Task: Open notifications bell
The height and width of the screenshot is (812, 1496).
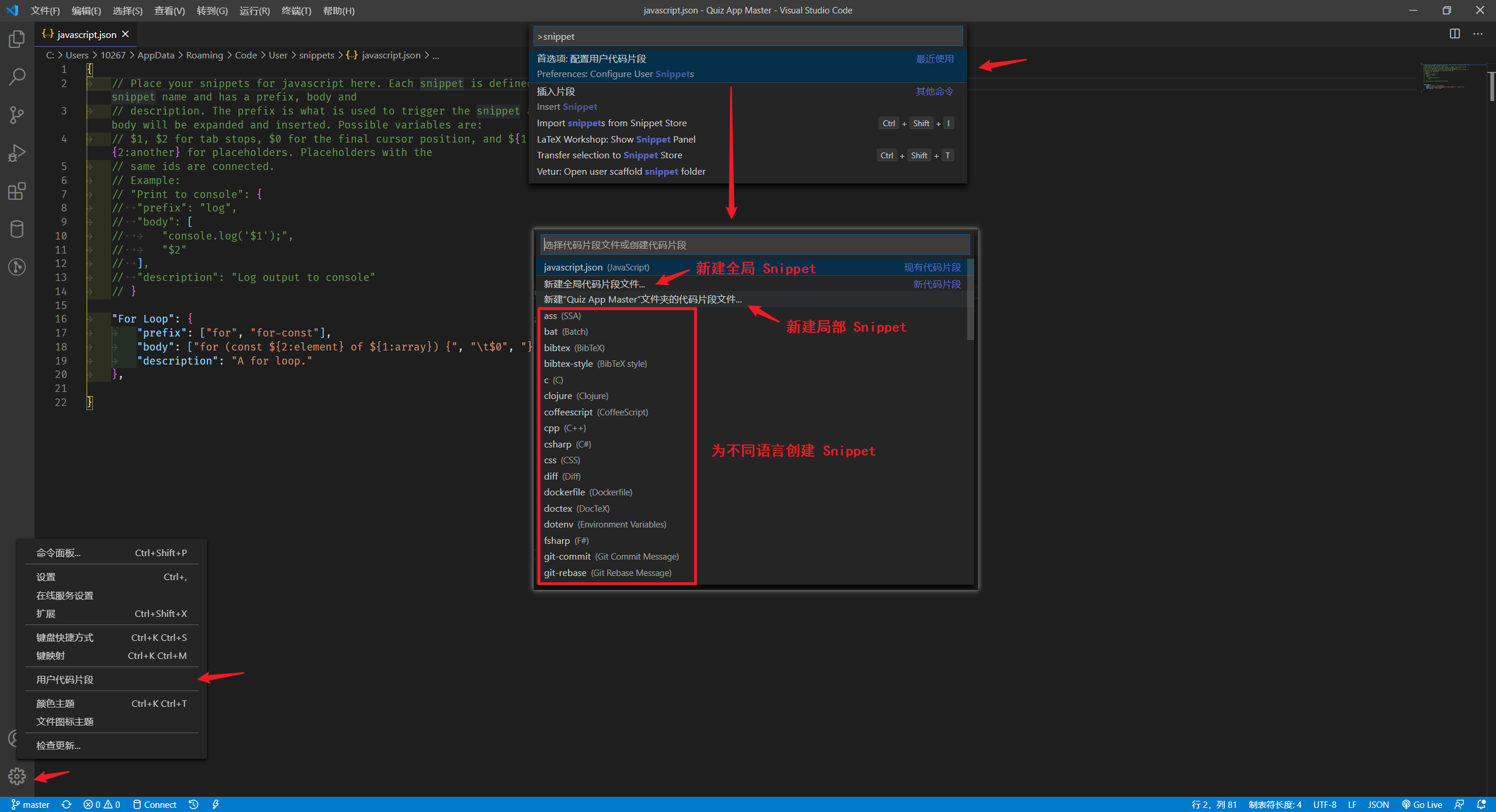Action: 1481,804
